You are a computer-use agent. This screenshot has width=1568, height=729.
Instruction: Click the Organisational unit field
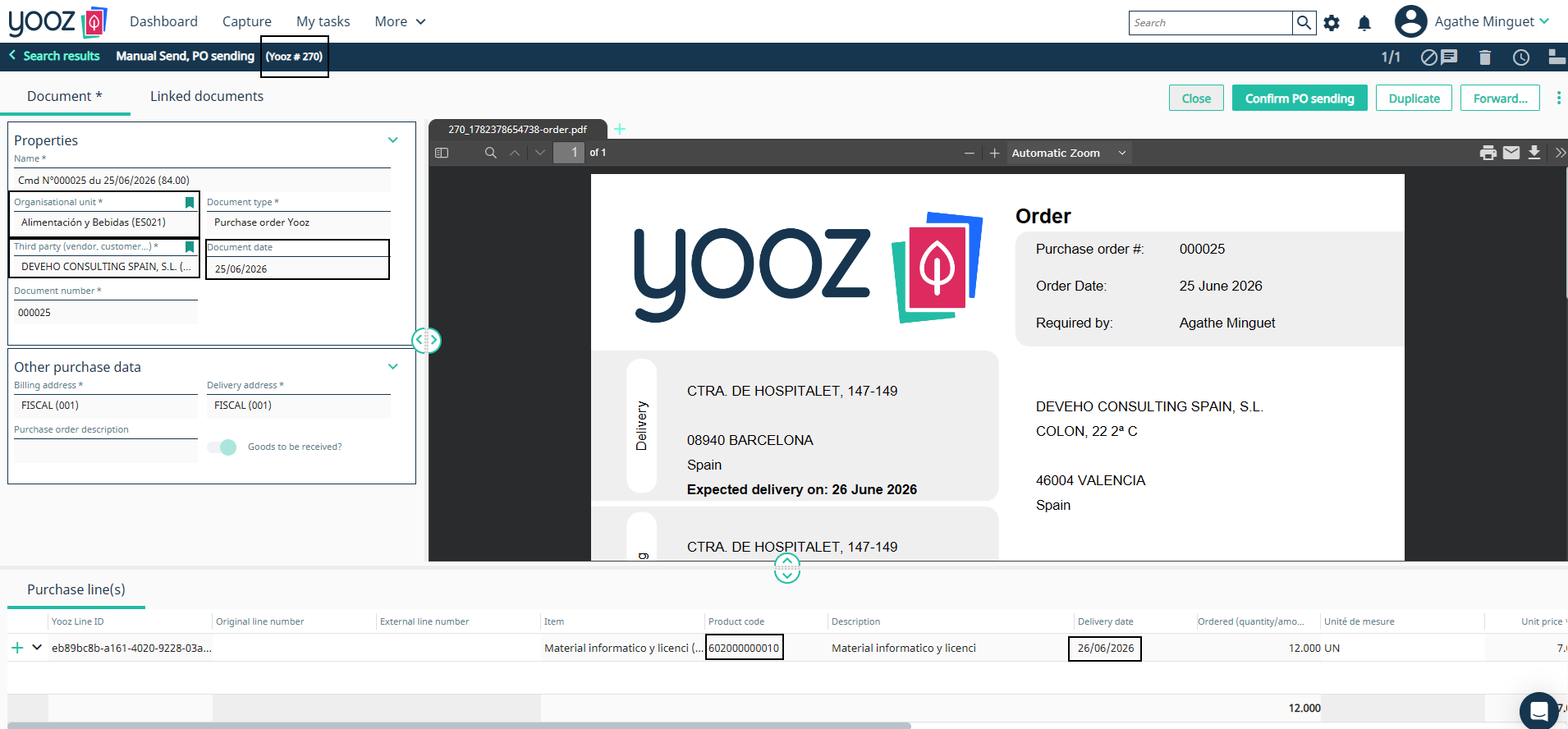coord(106,222)
